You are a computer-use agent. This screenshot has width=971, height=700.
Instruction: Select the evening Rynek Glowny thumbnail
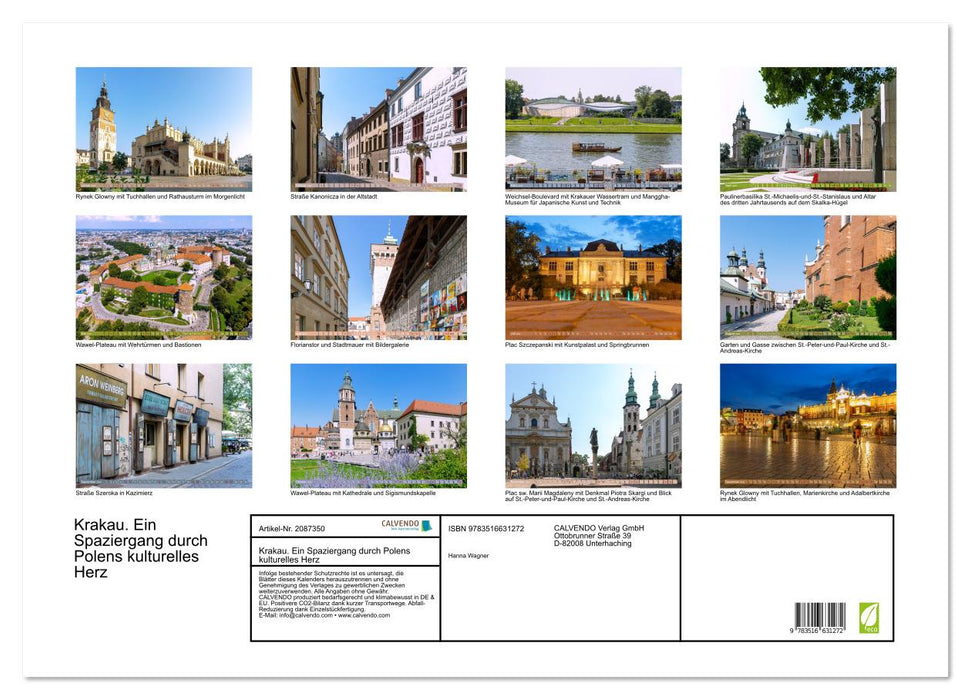tap(808, 425)
